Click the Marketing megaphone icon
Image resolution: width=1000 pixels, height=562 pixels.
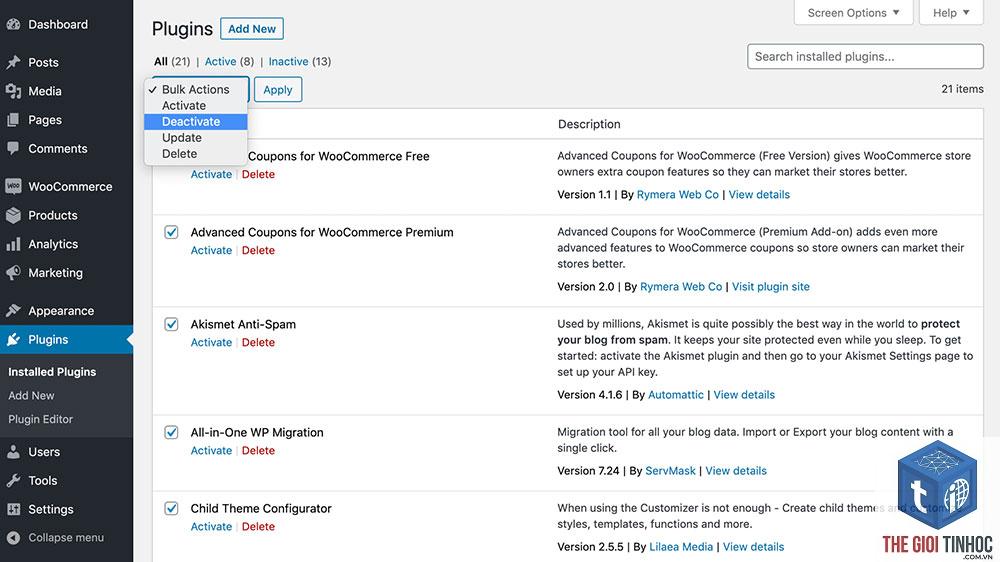pos(13,273)
